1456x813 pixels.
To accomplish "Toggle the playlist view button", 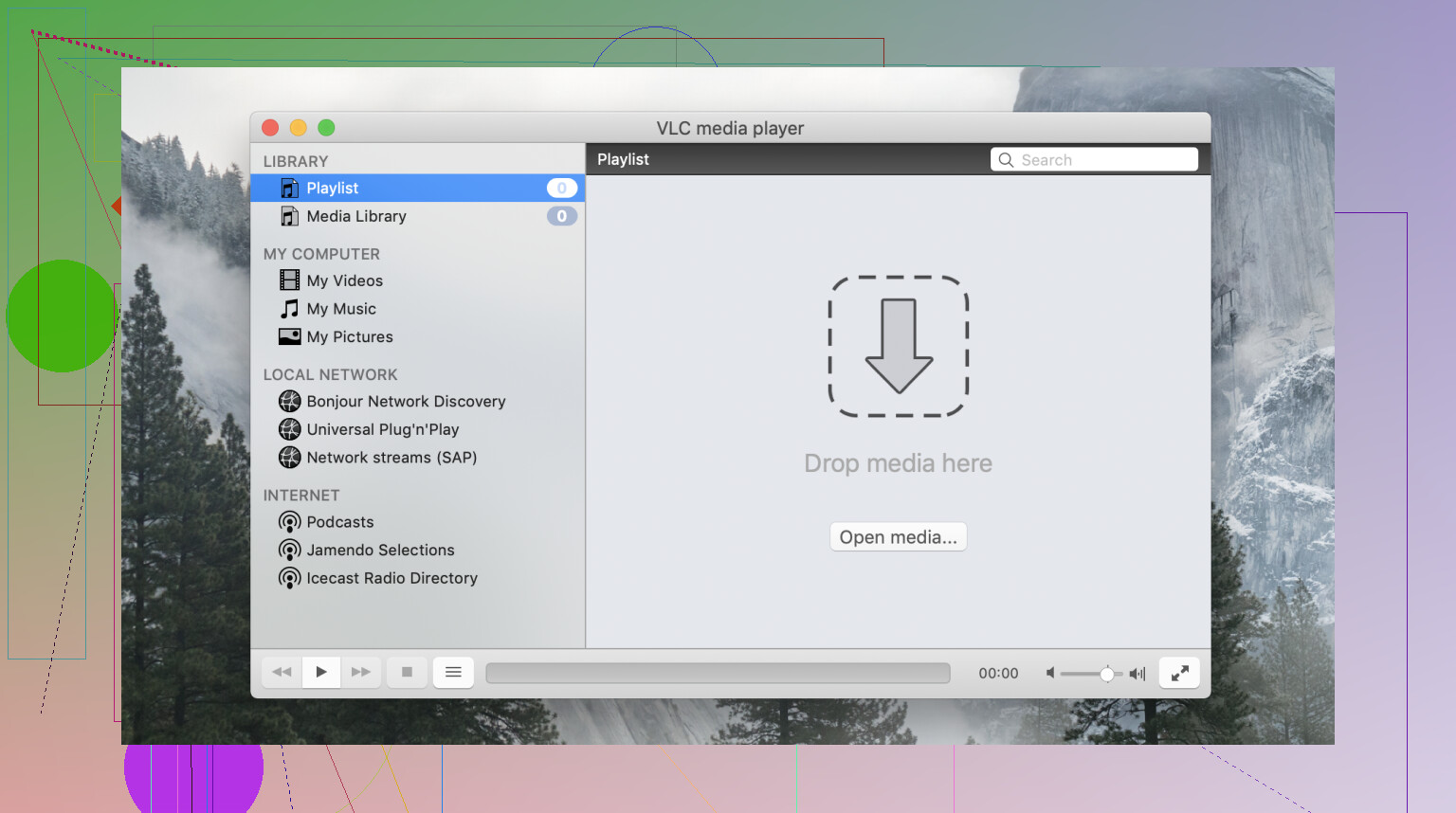I will click(453, 672).
